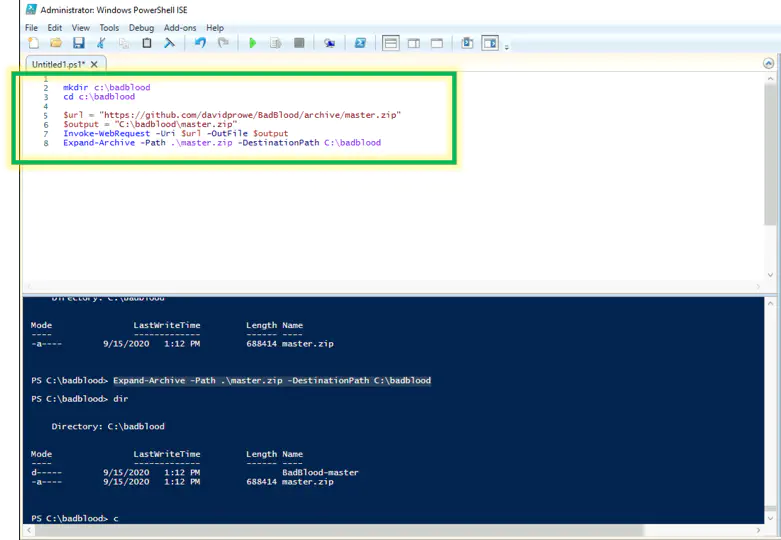Image resolution: width=781 pixels, height=540 pixels.
Task: Click the highlighted Expand-Archive command in console
Action: pyautogui.click(x=272, y=381)
